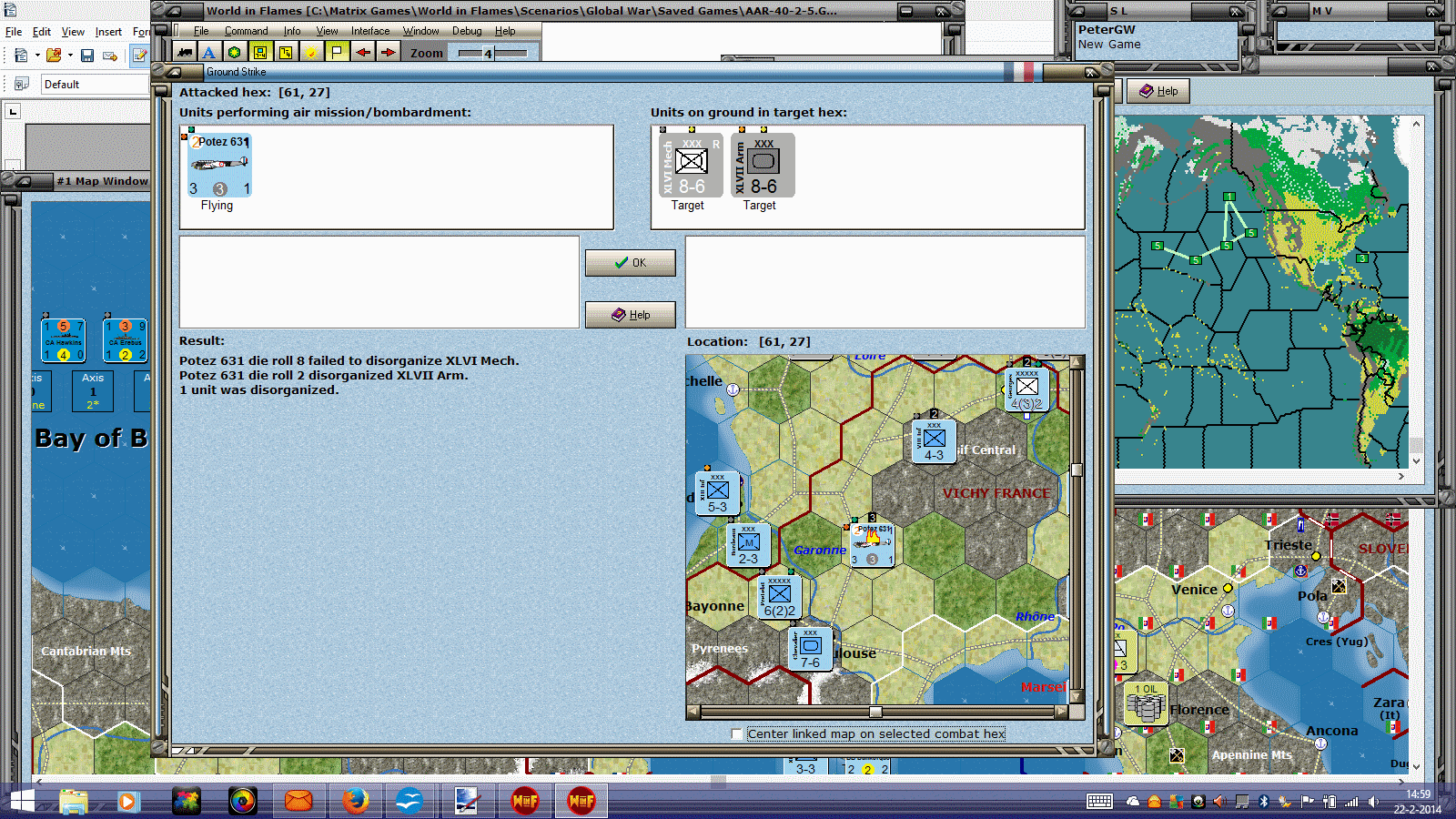Open the New document dropdown arrow
1456x819 pixels.
click(x=37, y=56)
